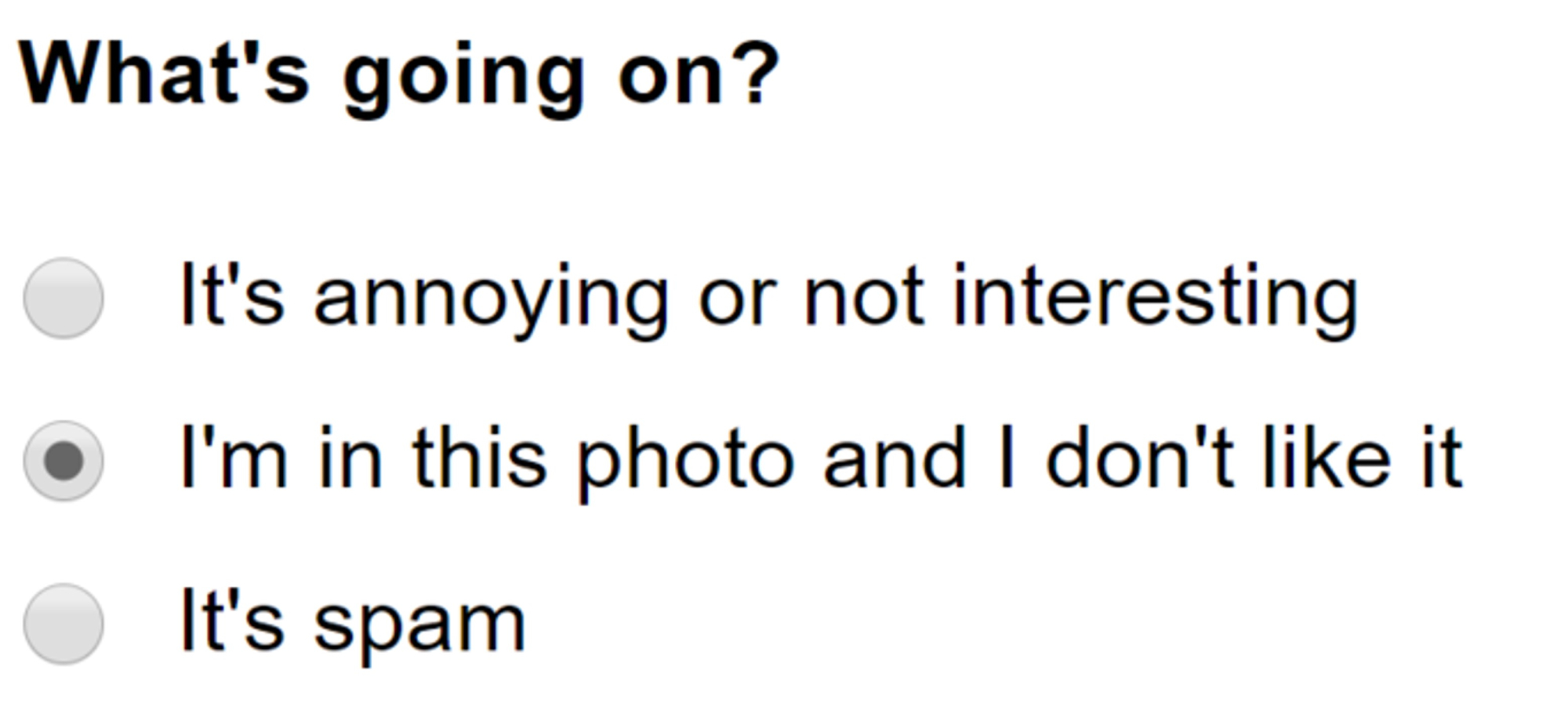Click the word "photo" in the middle option

coord(685,462)
